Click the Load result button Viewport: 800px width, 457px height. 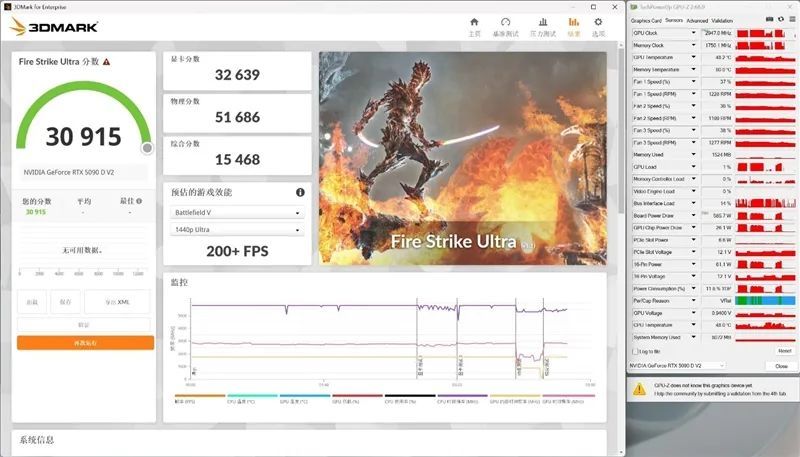point(32,302)
